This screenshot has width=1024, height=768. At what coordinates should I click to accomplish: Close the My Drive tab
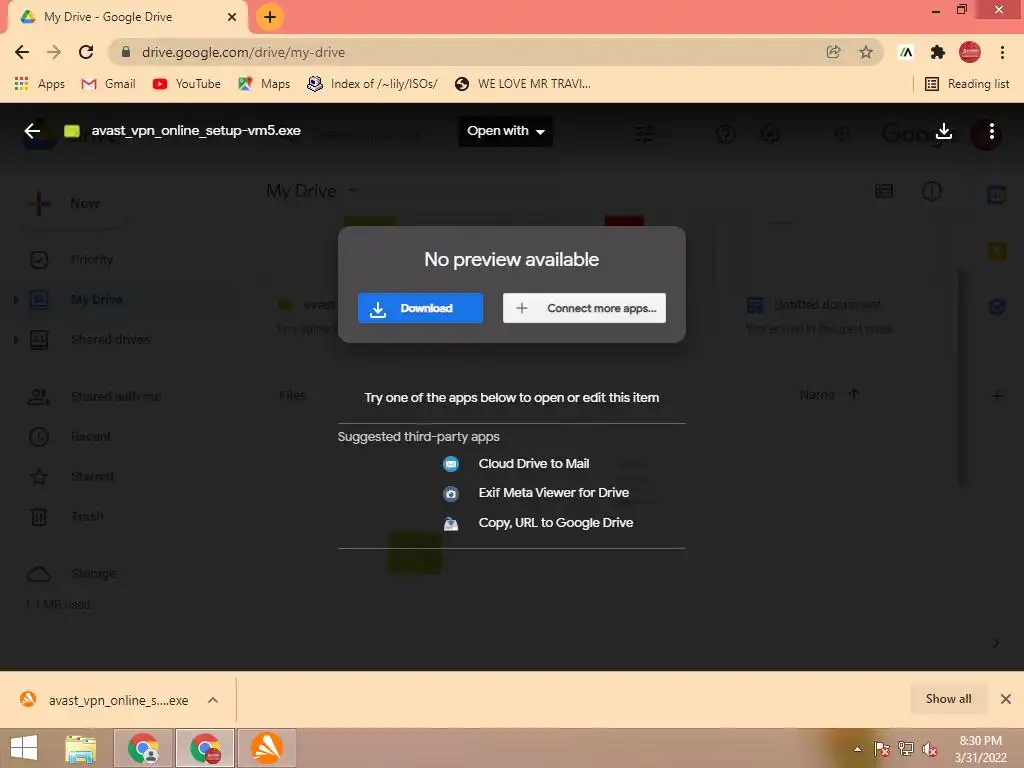click(x=232, y=17)
